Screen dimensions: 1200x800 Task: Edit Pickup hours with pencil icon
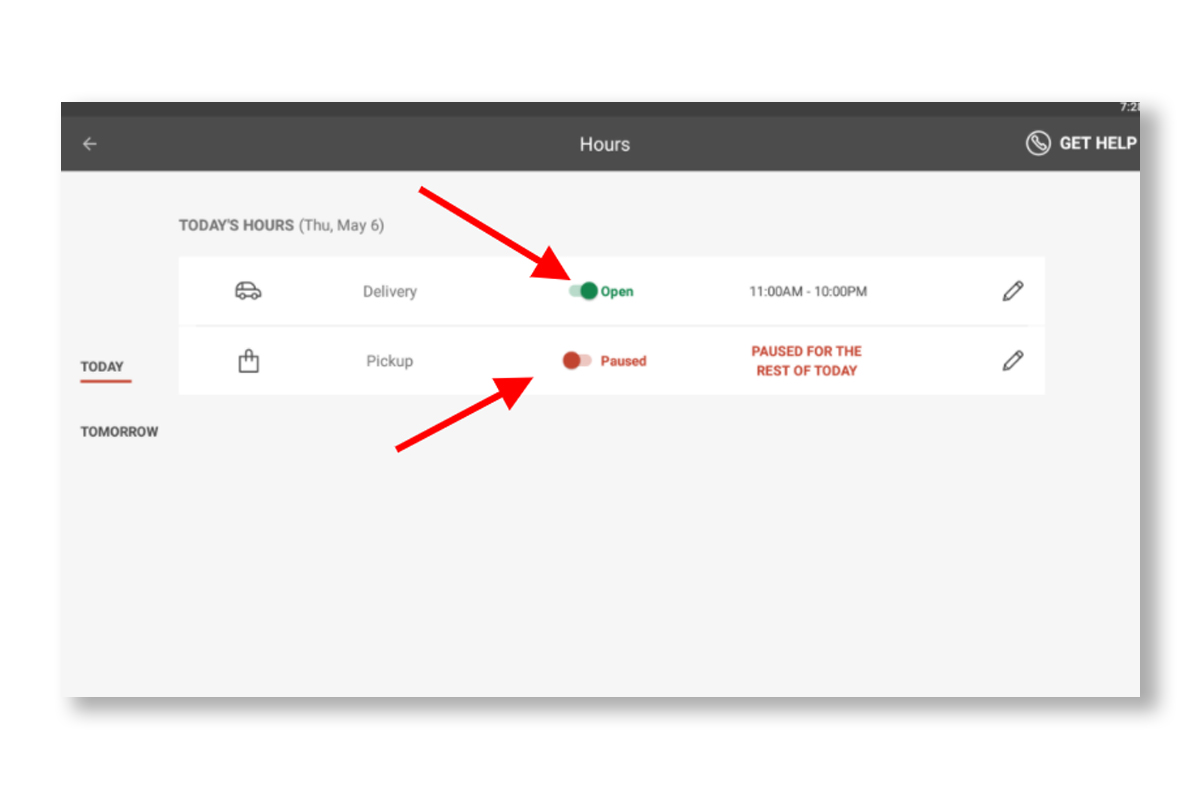pyautogui.click(x=1013, y=360)
